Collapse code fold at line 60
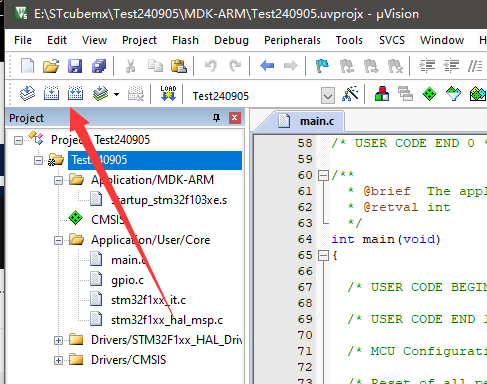The width and height of the screenshot is (487, 384). pyautogui.click(x=323, y=175)
